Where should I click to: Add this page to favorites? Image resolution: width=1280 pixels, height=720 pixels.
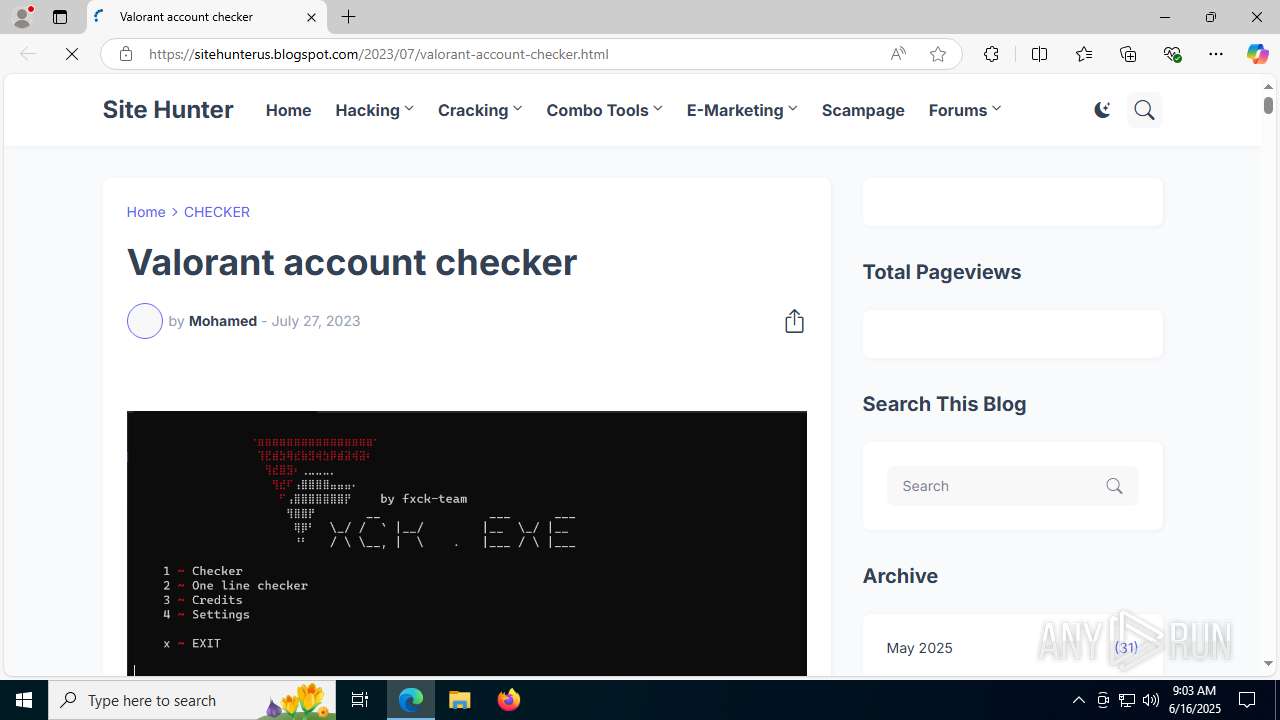click(x=937, y=54)
